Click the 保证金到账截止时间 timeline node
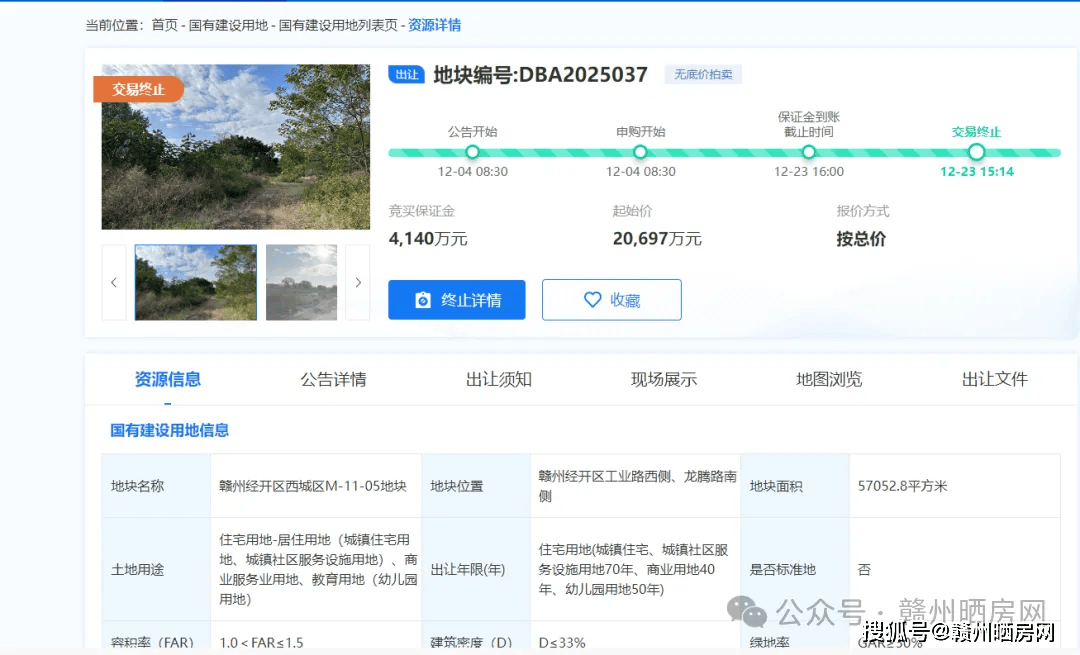Screen dimensions: 1080x655 (x=809, y=152)
